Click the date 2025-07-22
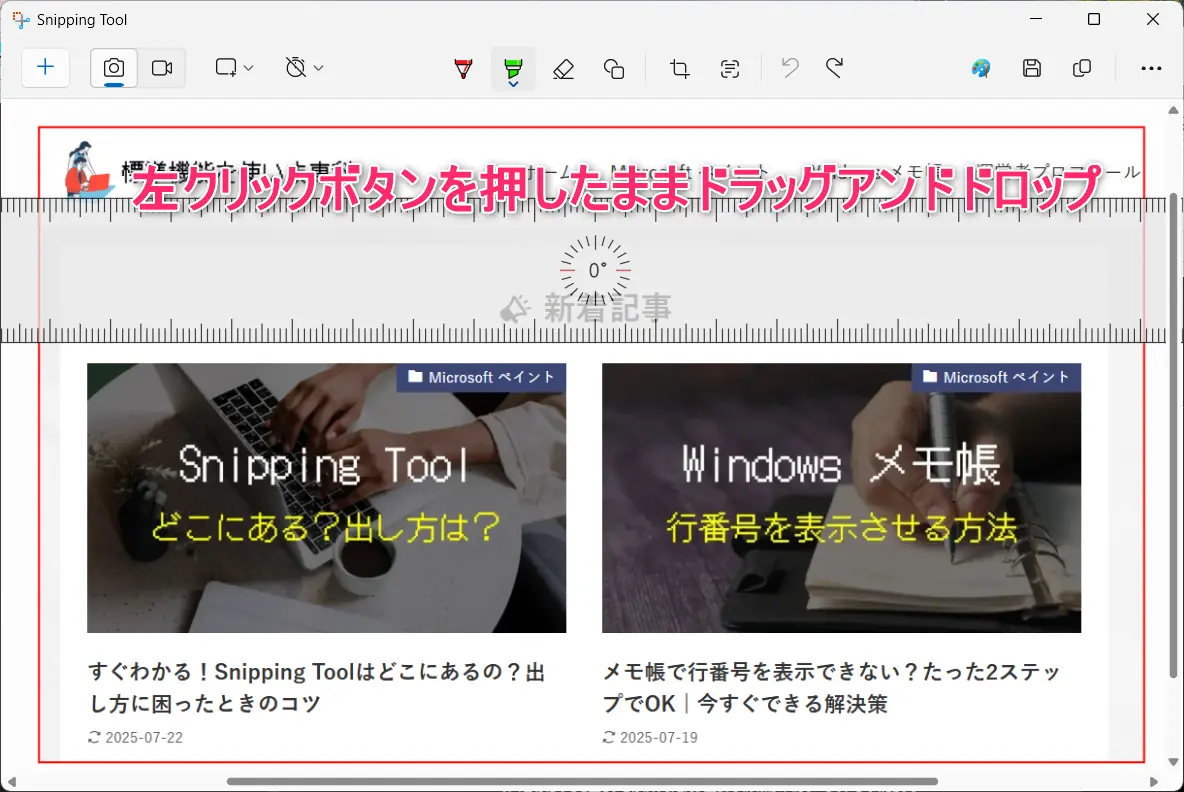 click(144, 738)
